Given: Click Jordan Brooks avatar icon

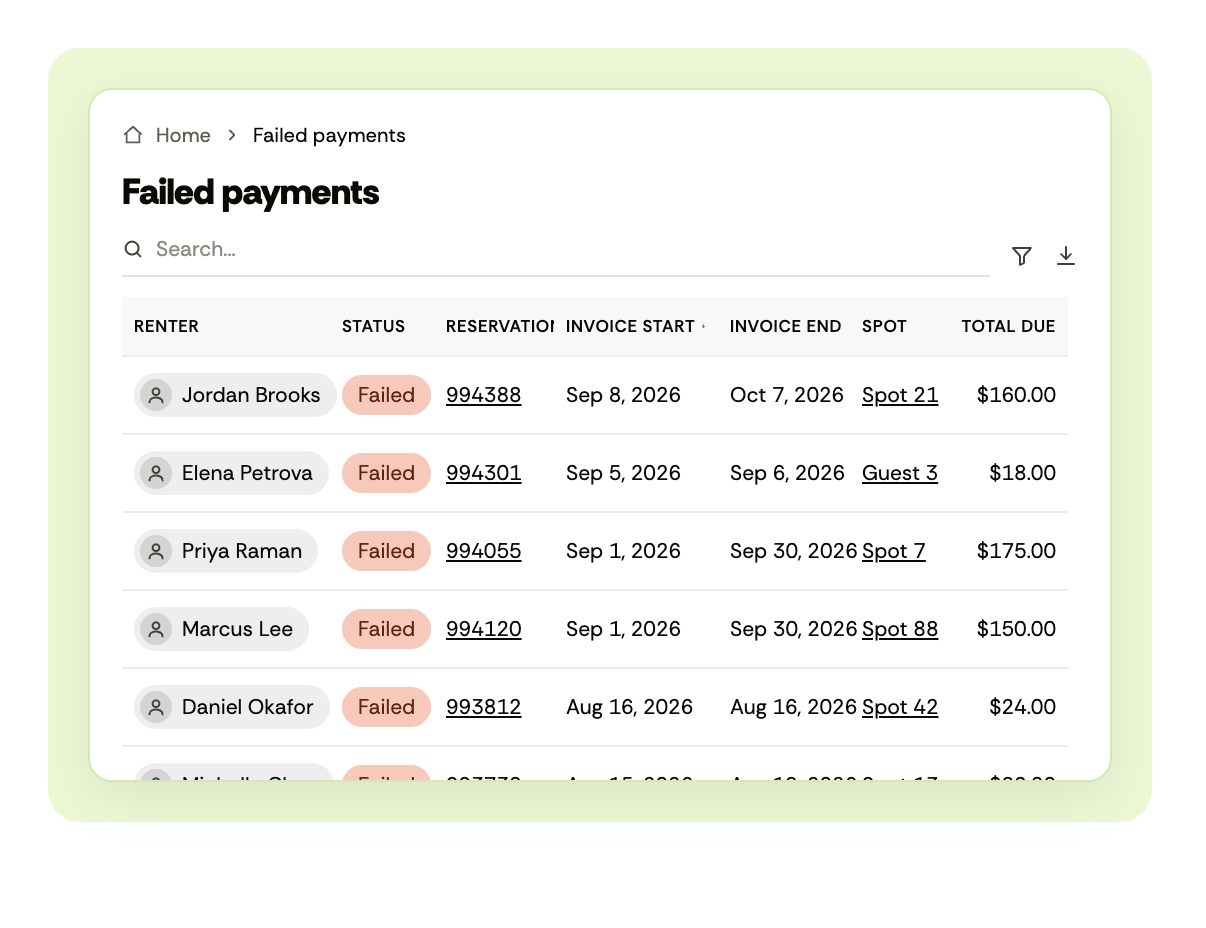Looking at the screenshot, I should 155,395.
